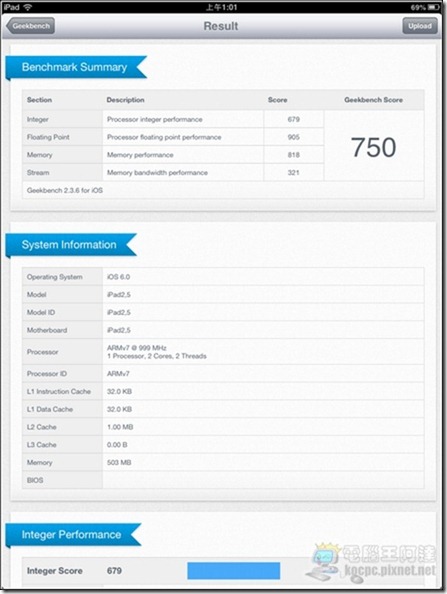Tap the Section column header
The image size is (447, 594).
39,100
